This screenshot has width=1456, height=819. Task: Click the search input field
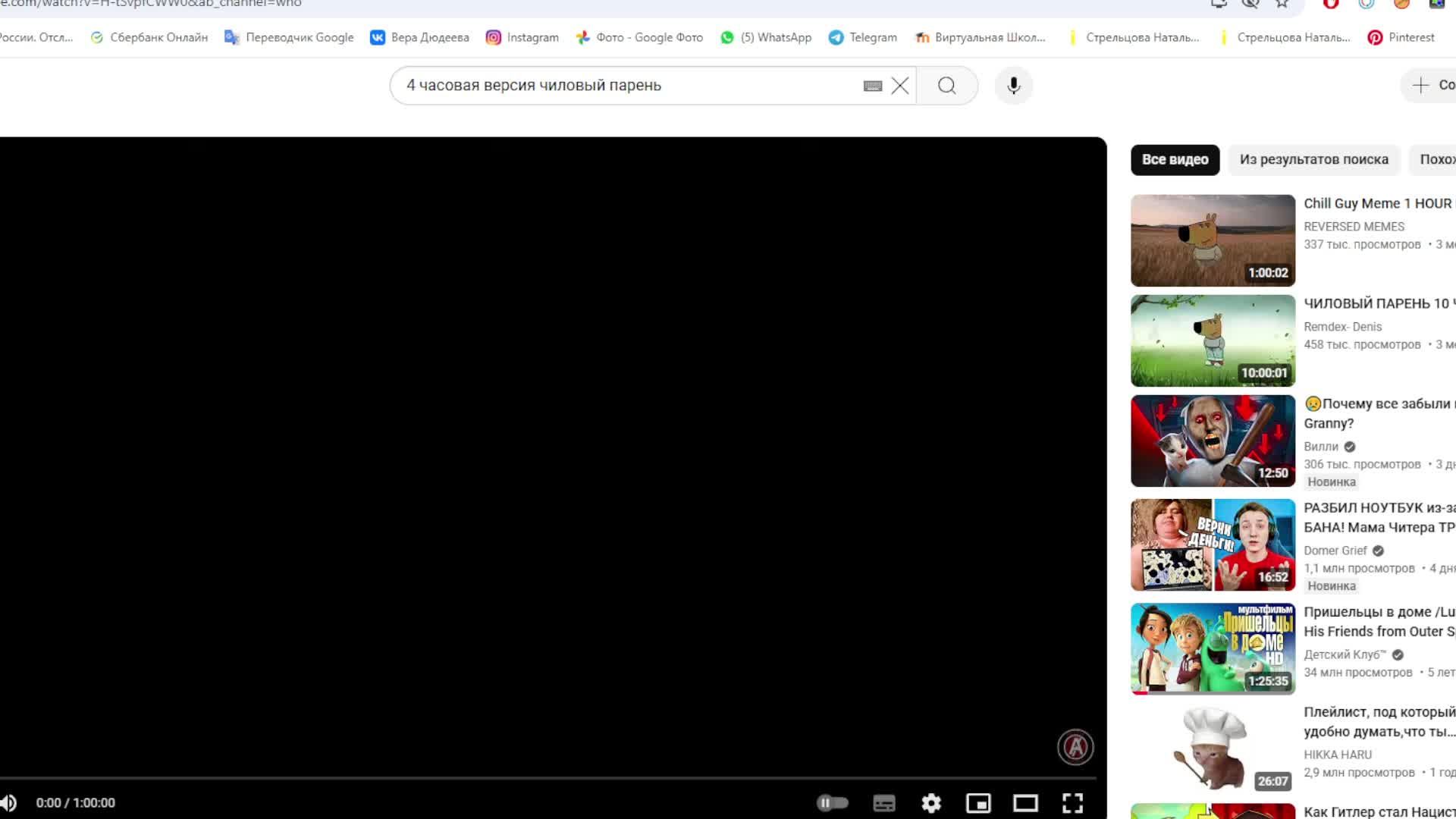point(633,85)
